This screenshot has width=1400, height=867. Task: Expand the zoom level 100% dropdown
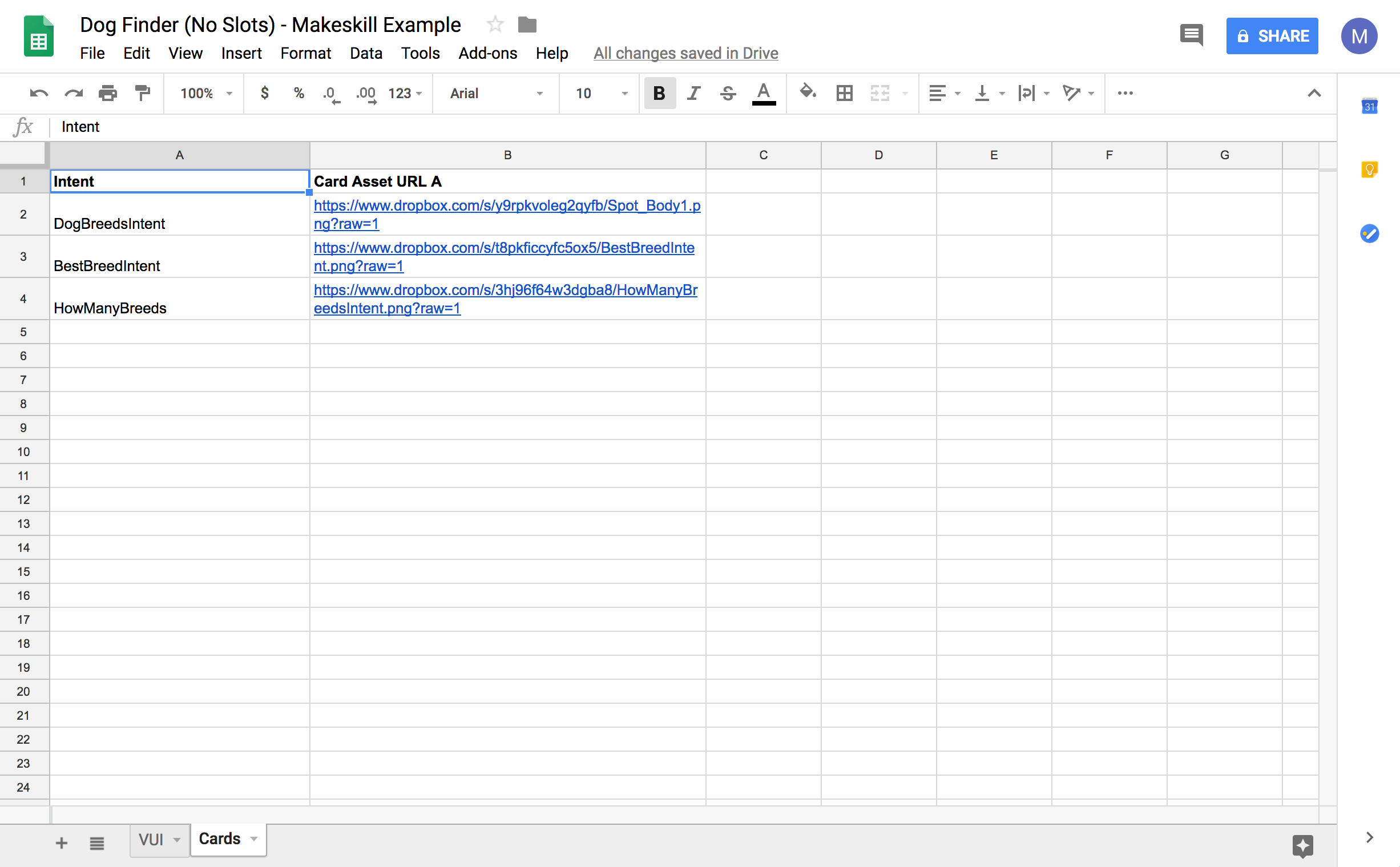[205, 93]
